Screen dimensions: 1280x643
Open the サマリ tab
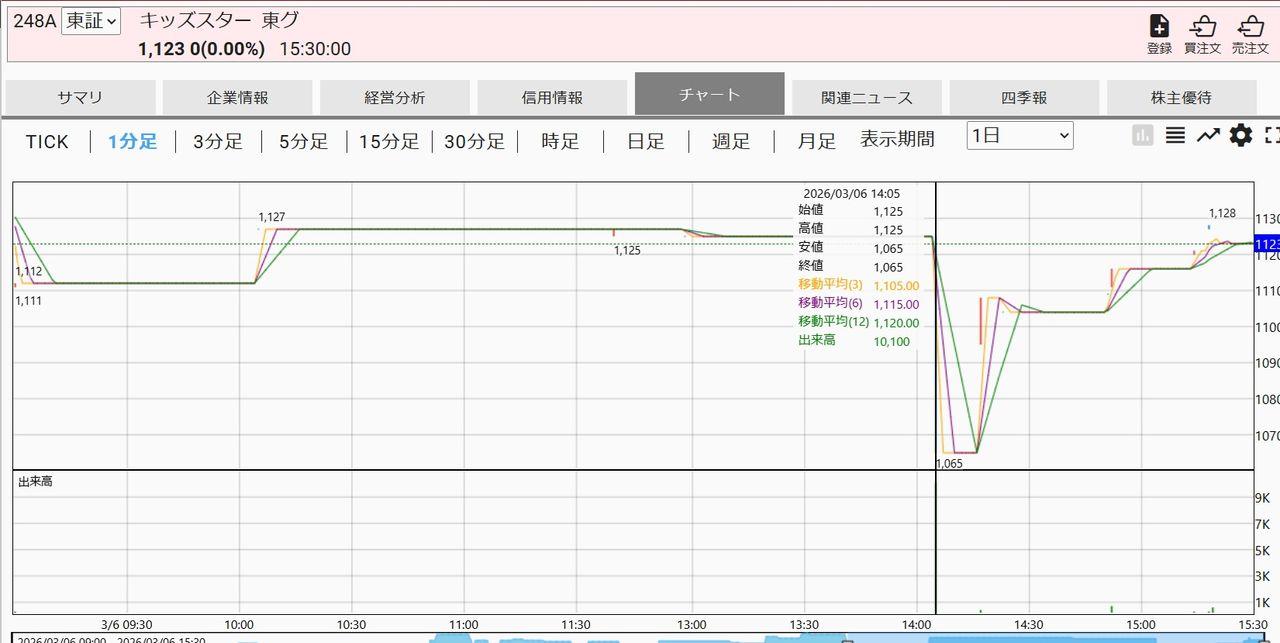[x=80, y=98]
